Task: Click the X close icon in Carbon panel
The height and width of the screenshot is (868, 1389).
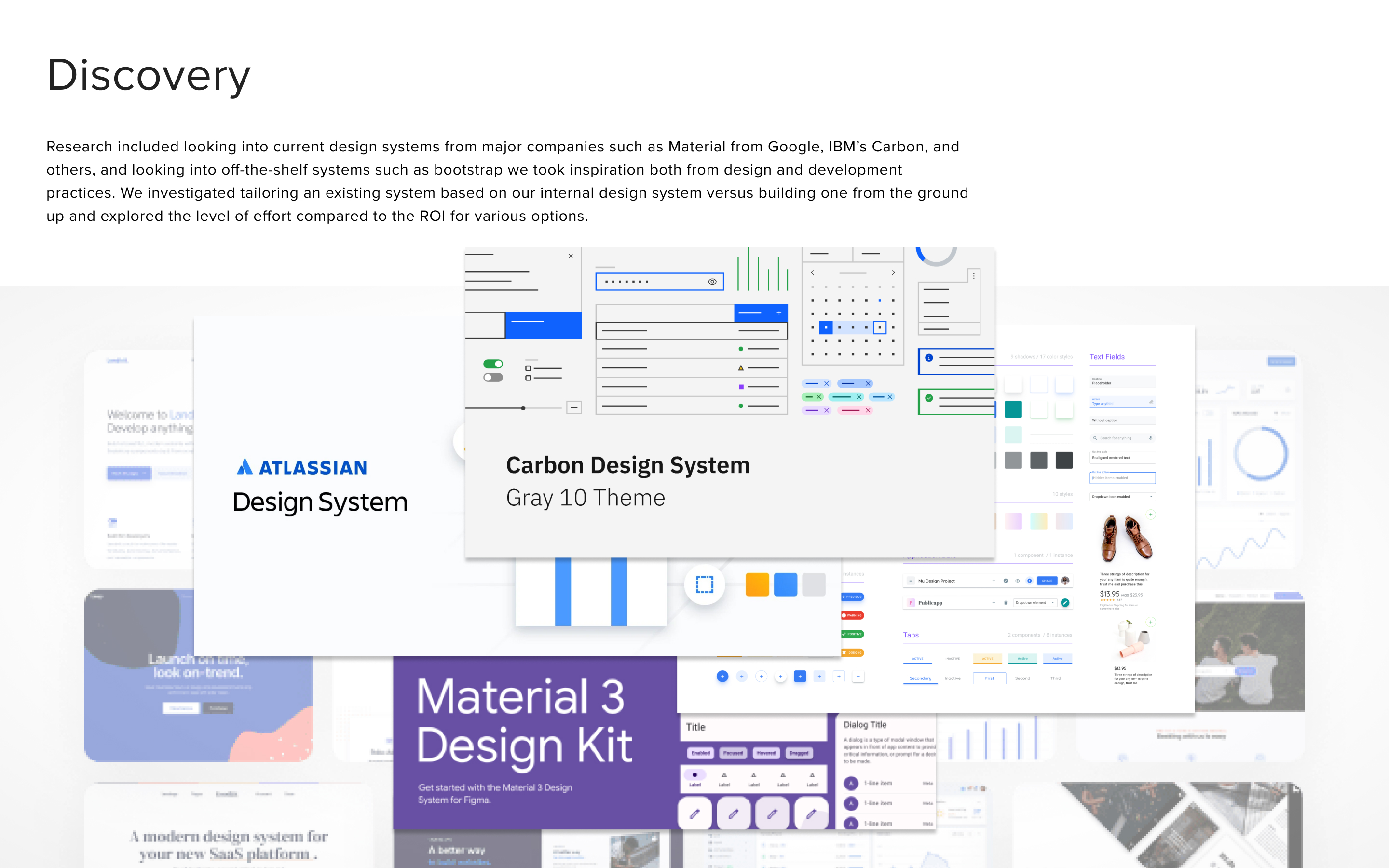Action: pyautogui.click(x=571, y=256)
